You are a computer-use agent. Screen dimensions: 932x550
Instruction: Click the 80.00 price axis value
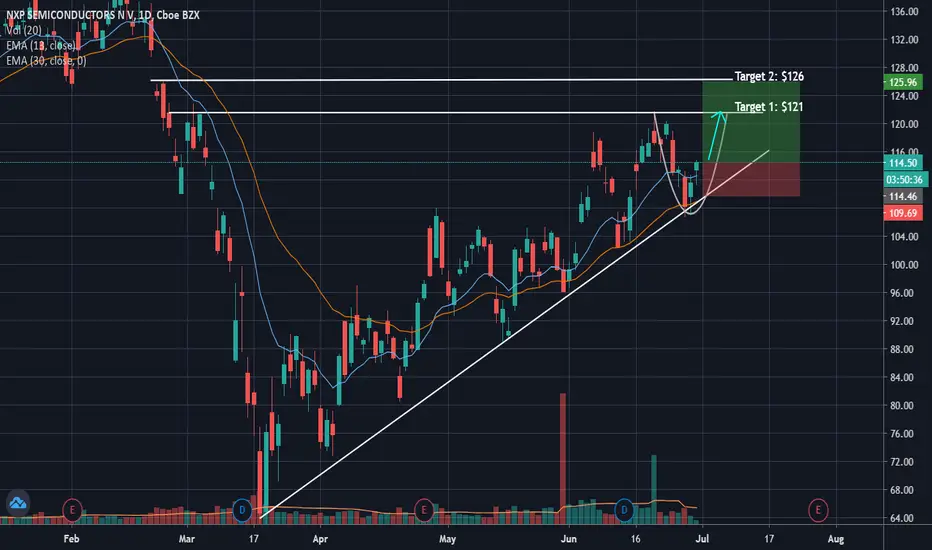[904, 405]
